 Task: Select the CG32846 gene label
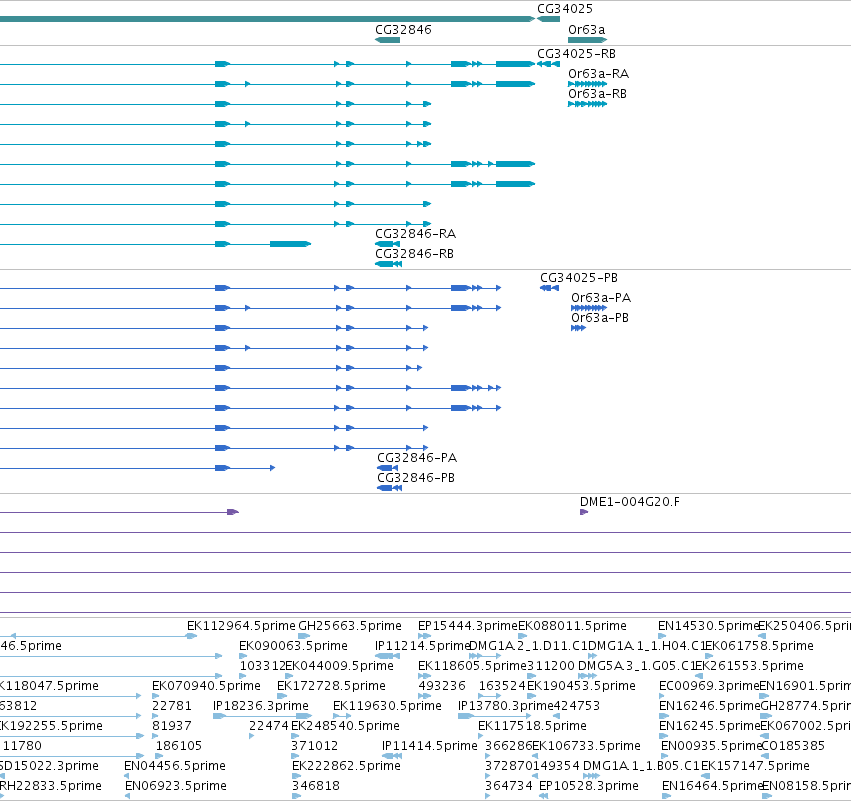click(403, 30)
